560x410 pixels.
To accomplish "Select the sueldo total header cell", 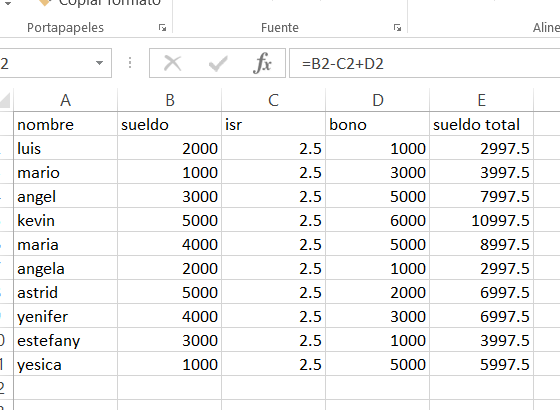I will (x=481, y=124).
